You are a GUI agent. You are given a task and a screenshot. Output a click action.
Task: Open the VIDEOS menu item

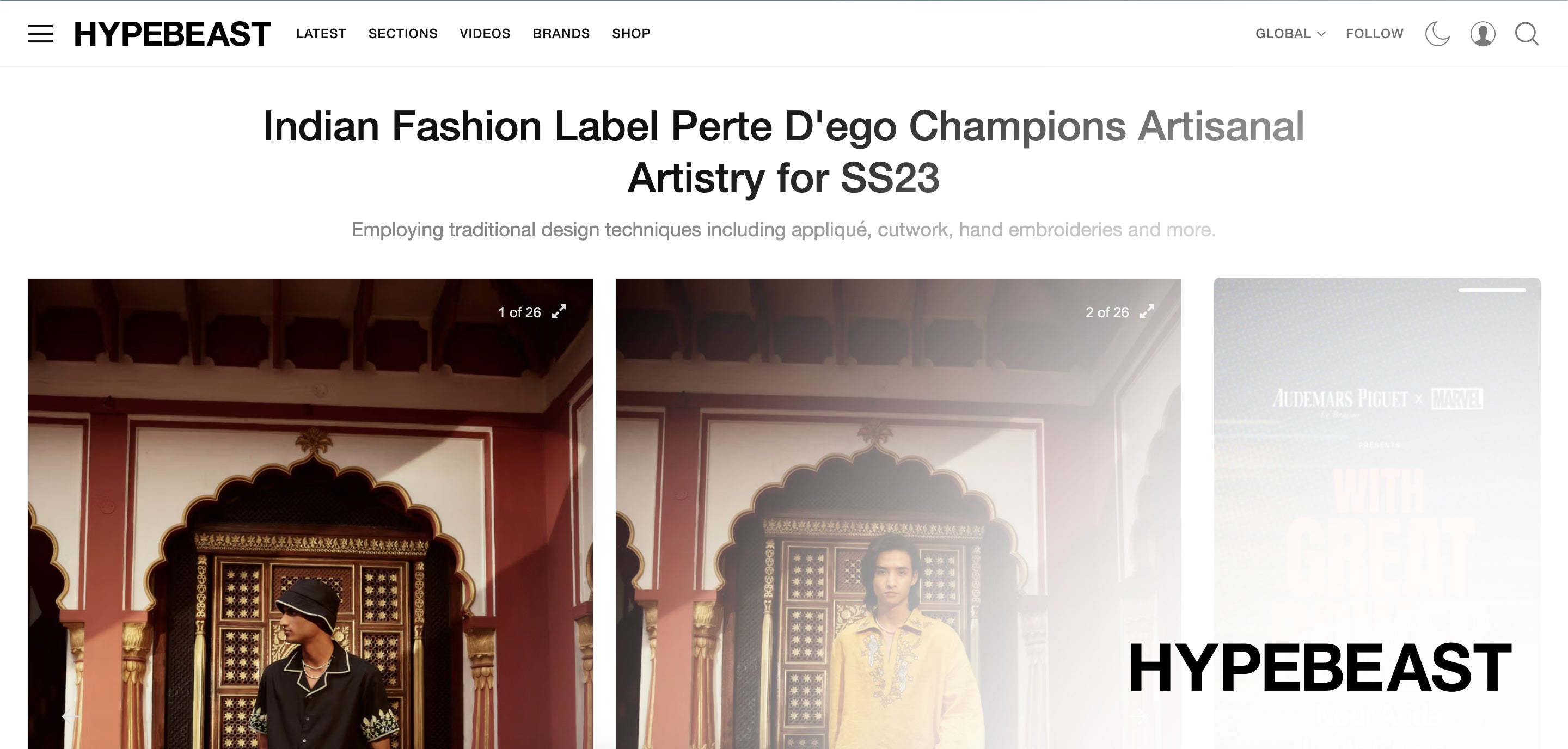pyautogui.click(x=485, y=34)
